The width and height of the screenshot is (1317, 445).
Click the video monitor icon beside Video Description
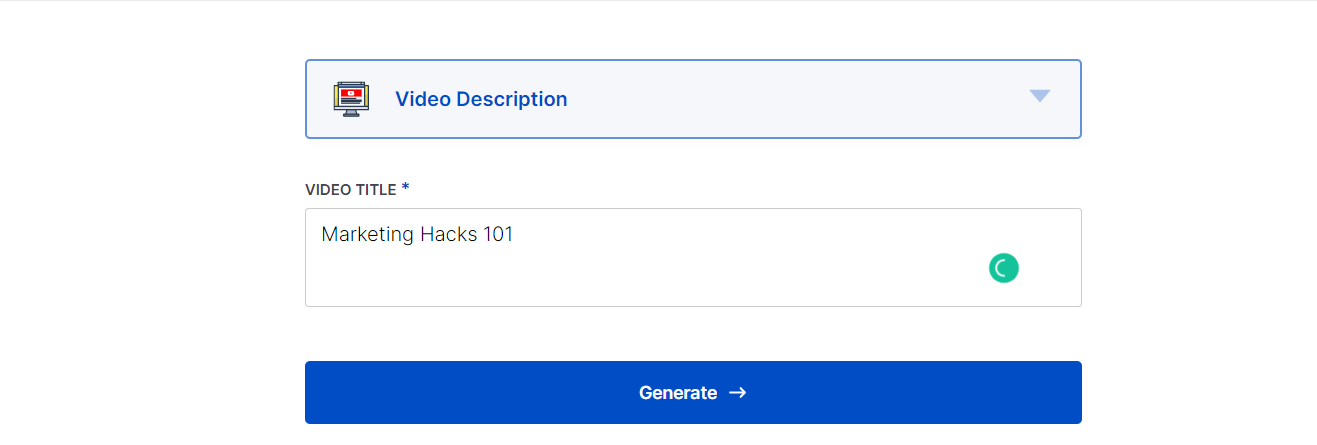(x=350, y=99)
